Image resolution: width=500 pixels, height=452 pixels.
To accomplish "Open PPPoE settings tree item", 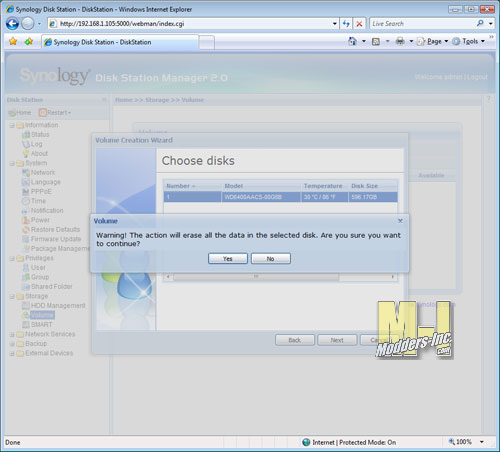I will pyautogui.click(x=37, y=192).
